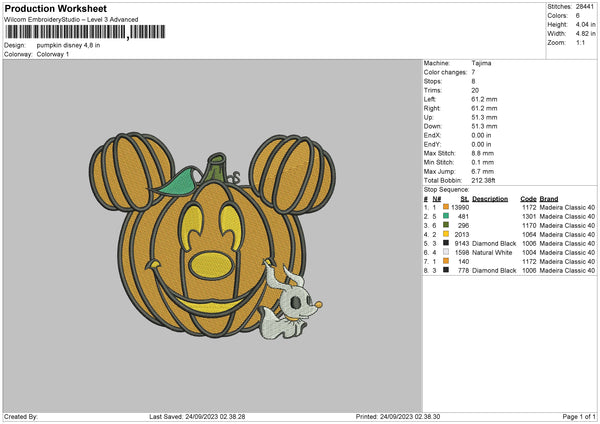Click the 'Last Saved: 24/09/2023' timestamp

pyautogui.click(x=197, y=416)
